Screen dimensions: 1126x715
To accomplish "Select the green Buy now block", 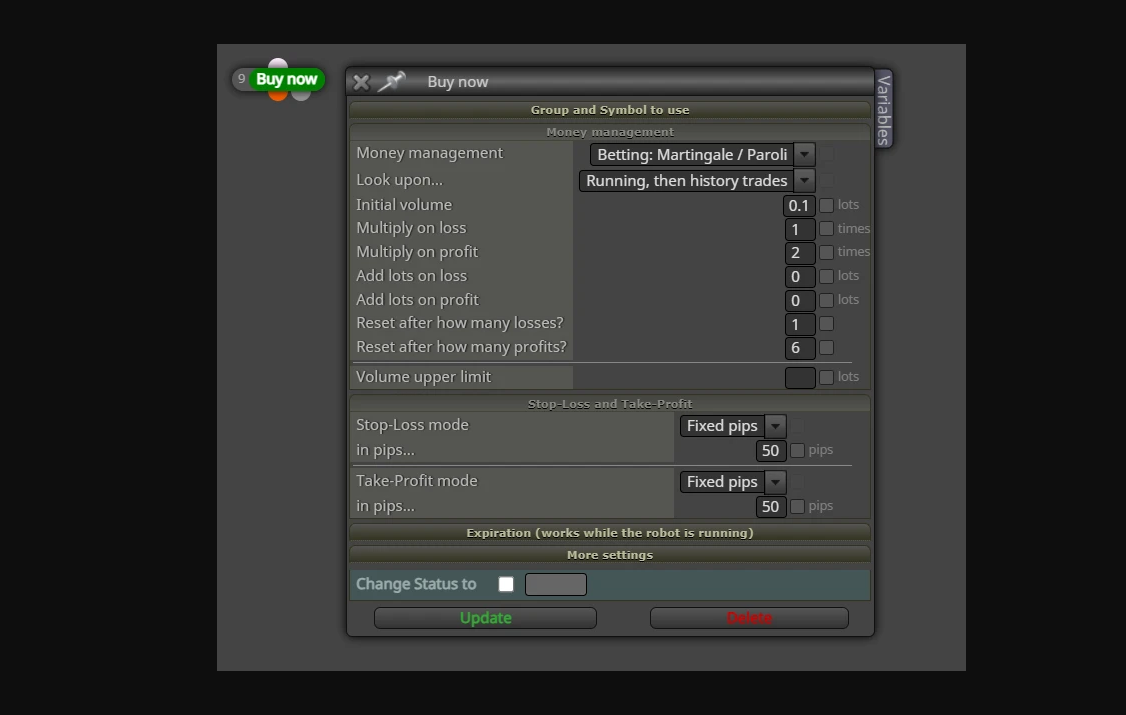I will coord(286,79).
